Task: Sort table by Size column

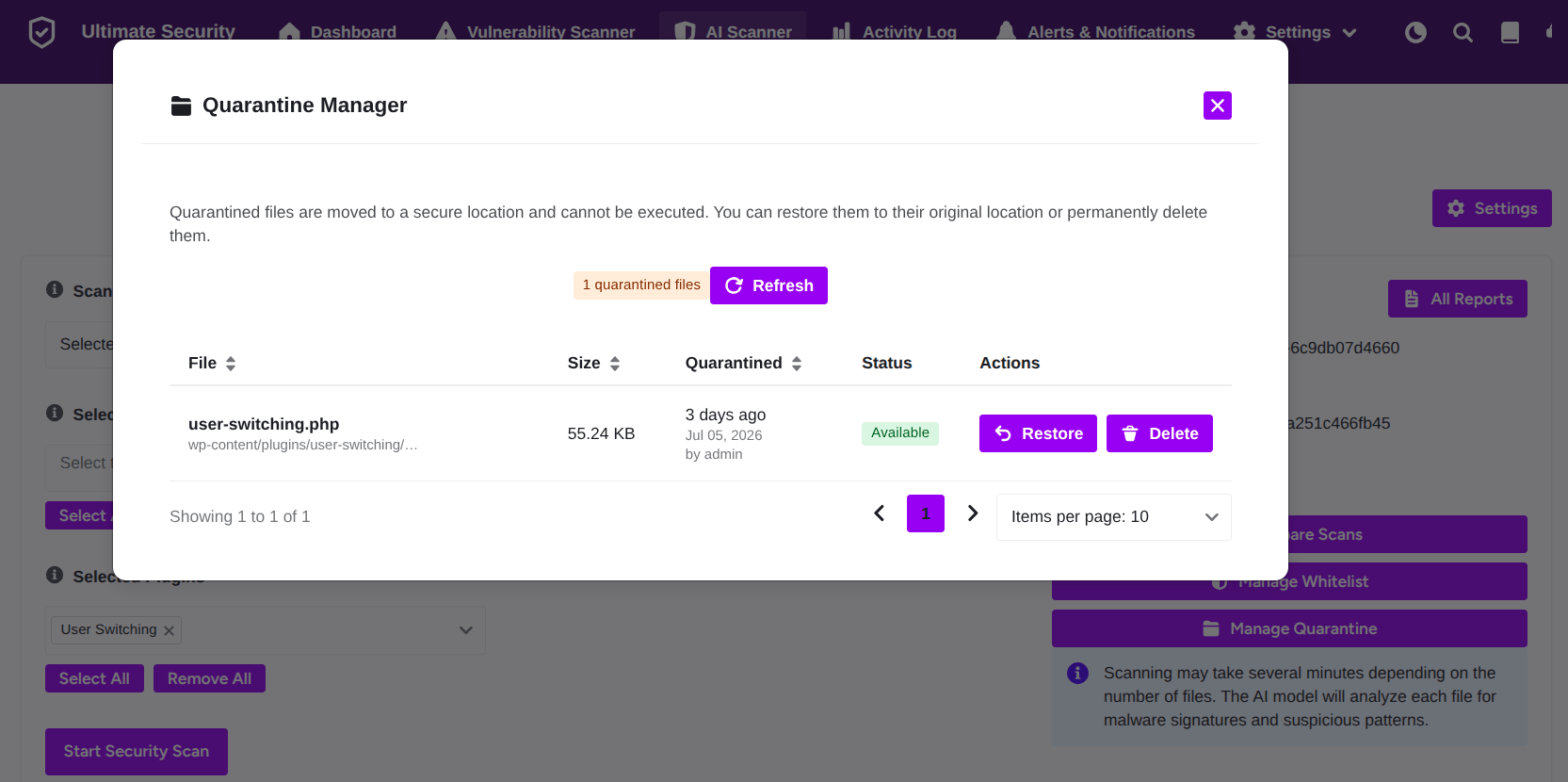Action: click(x=593, y=363)
